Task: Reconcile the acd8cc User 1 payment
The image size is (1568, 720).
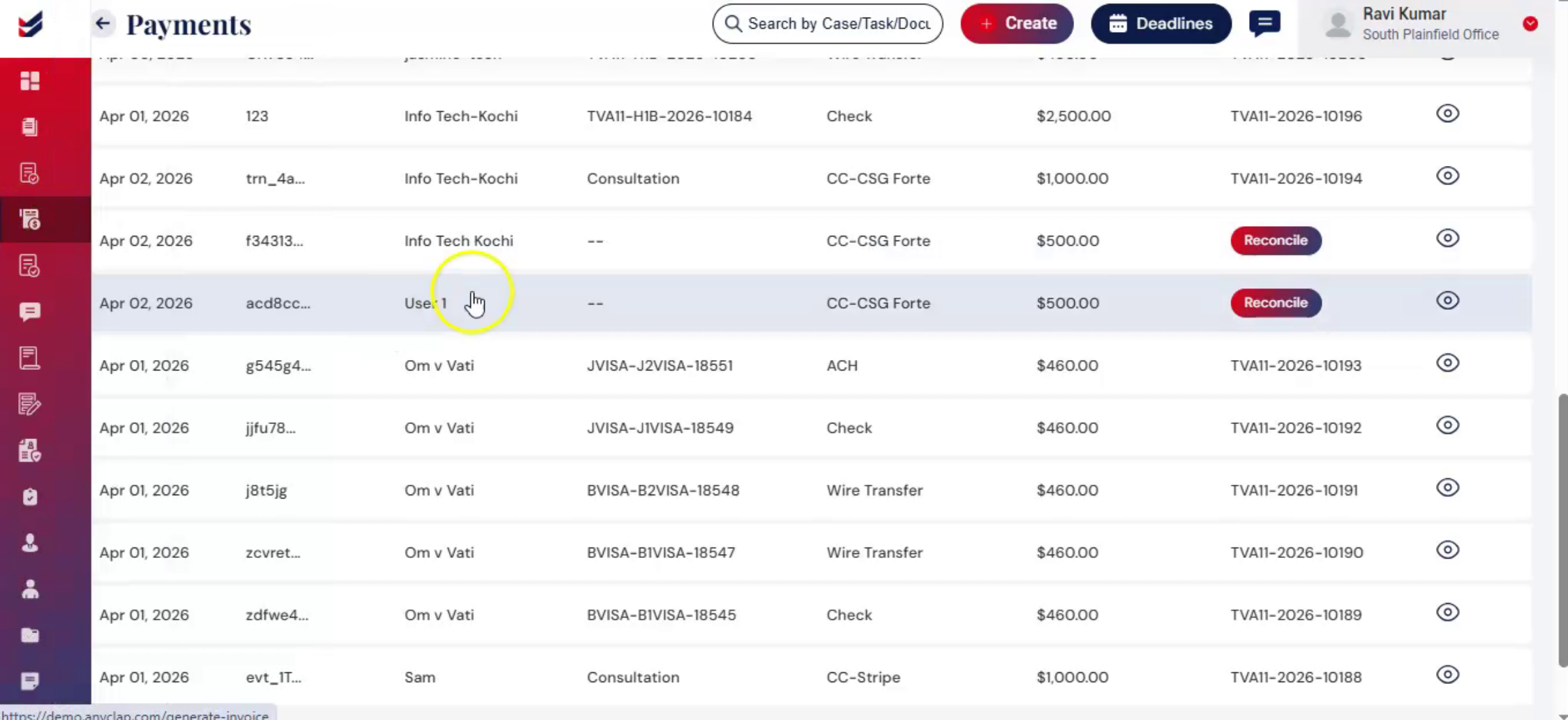Action: (1275, 303)
